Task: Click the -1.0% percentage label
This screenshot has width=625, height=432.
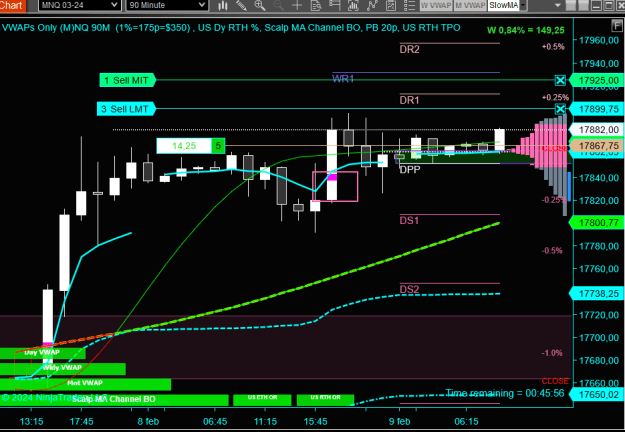Action: click(x=552, y=353)
